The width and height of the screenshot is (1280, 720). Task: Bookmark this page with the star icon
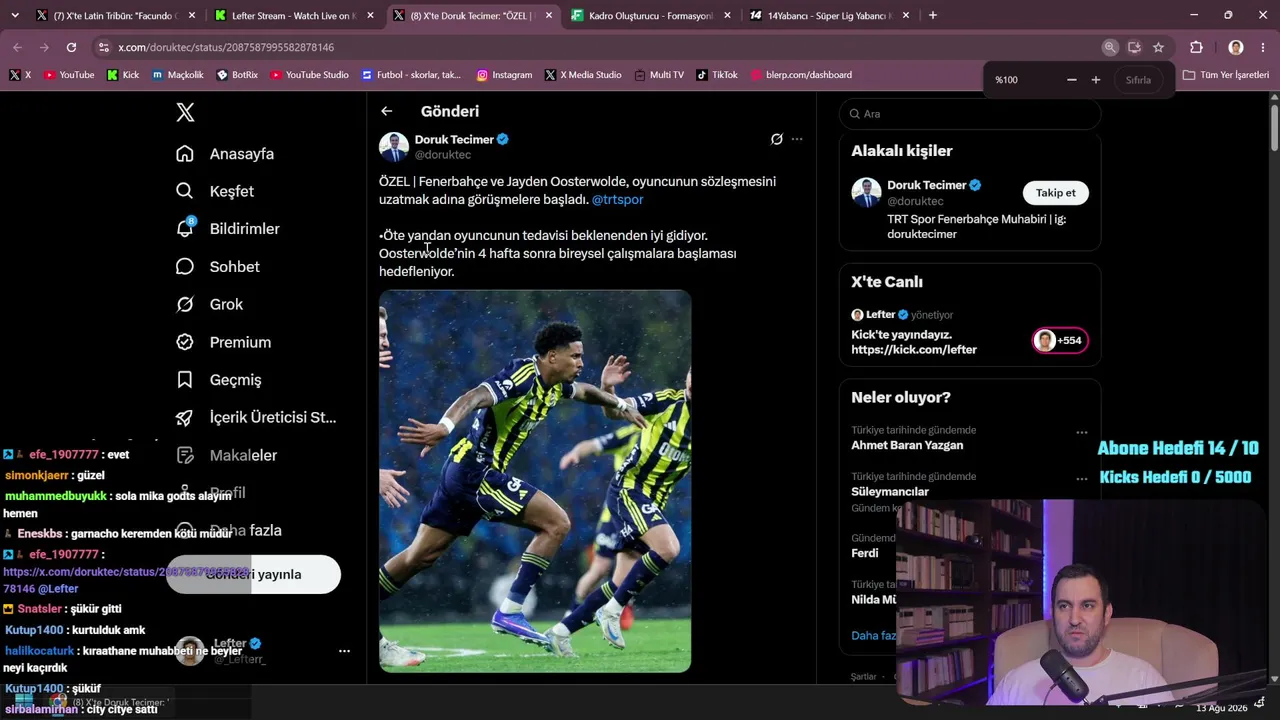pos(1158,47)
